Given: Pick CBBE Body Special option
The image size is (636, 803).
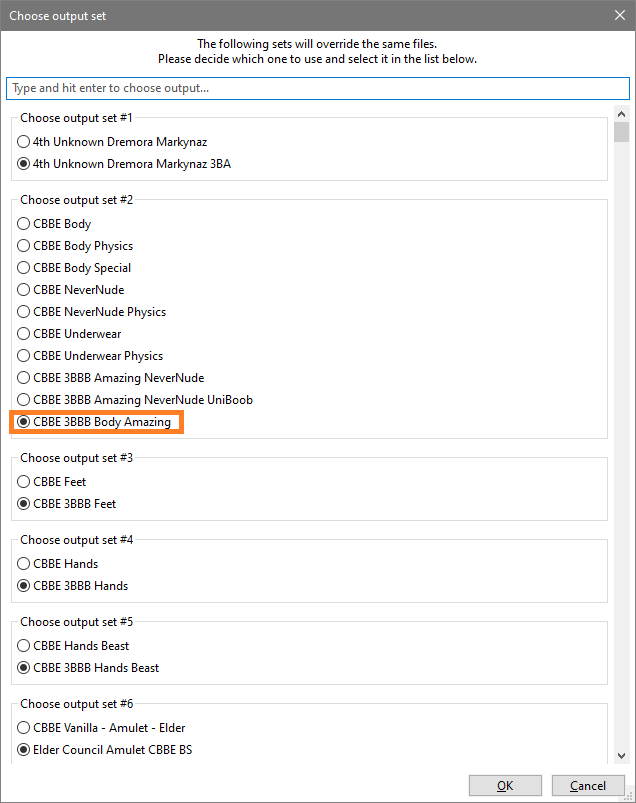Looking at the screenshot, I should click(x=74, y=268).
